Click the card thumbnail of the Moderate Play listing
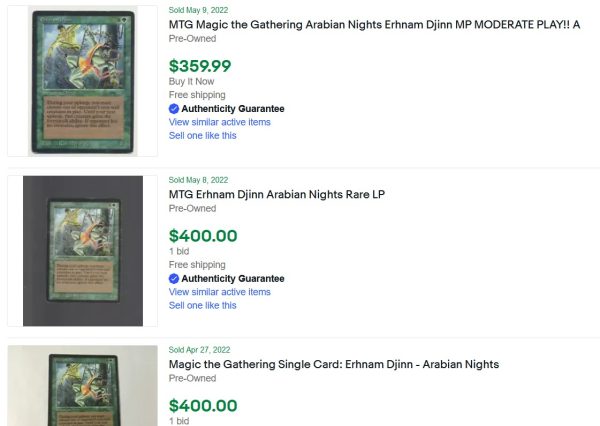 pos(82,81)
